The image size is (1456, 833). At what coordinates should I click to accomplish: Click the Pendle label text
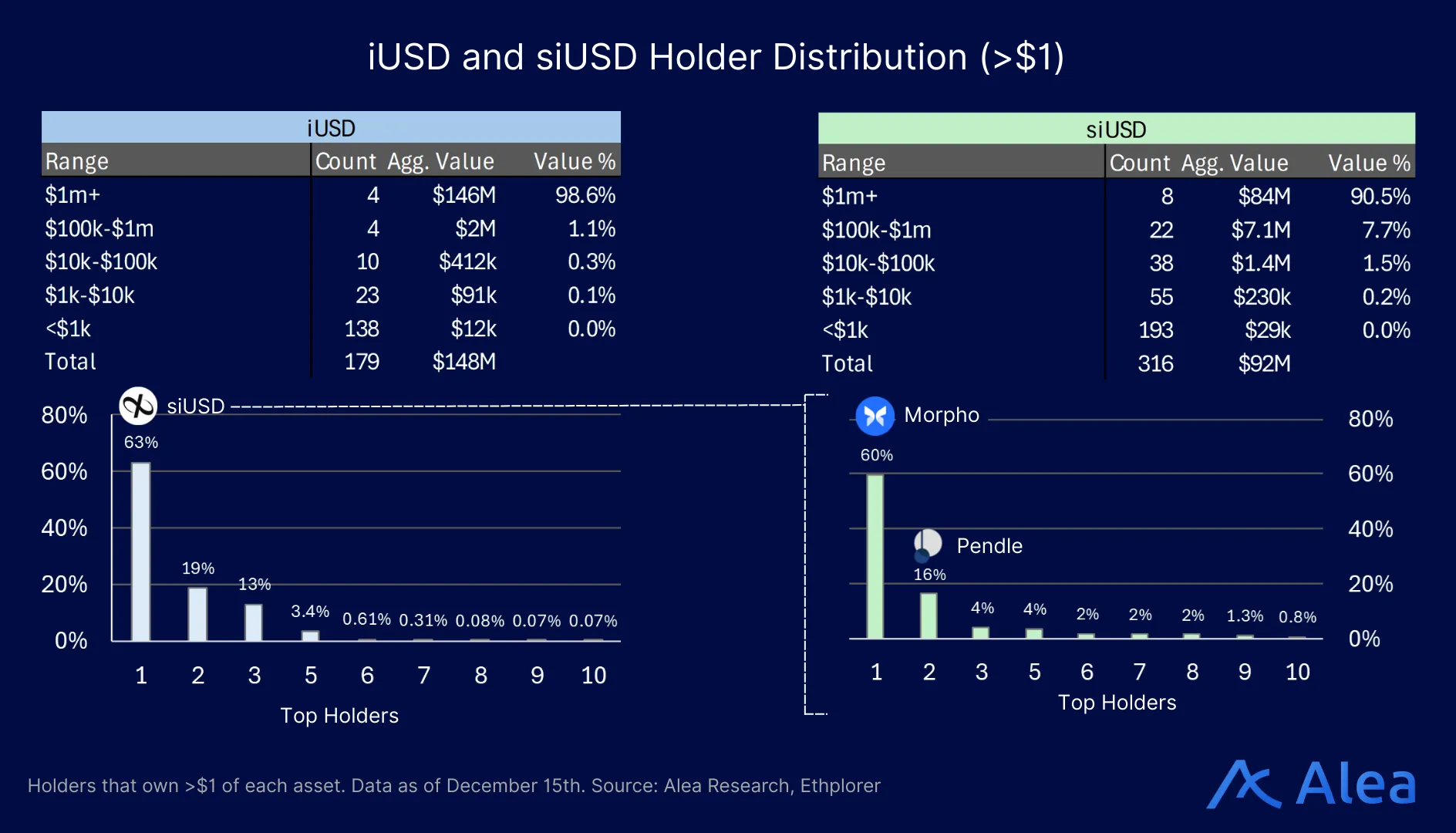(x=989, y=545)
